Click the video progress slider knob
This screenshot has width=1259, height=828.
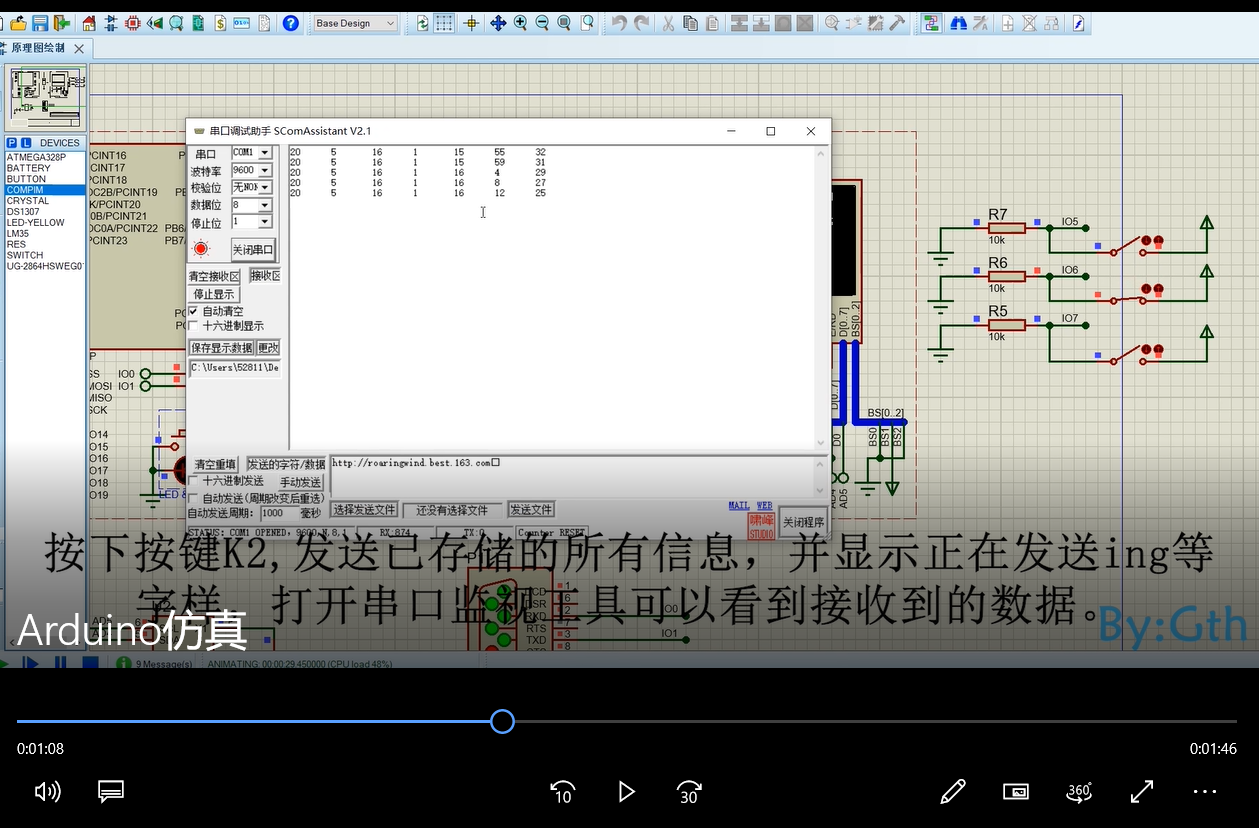coord(502,721)
